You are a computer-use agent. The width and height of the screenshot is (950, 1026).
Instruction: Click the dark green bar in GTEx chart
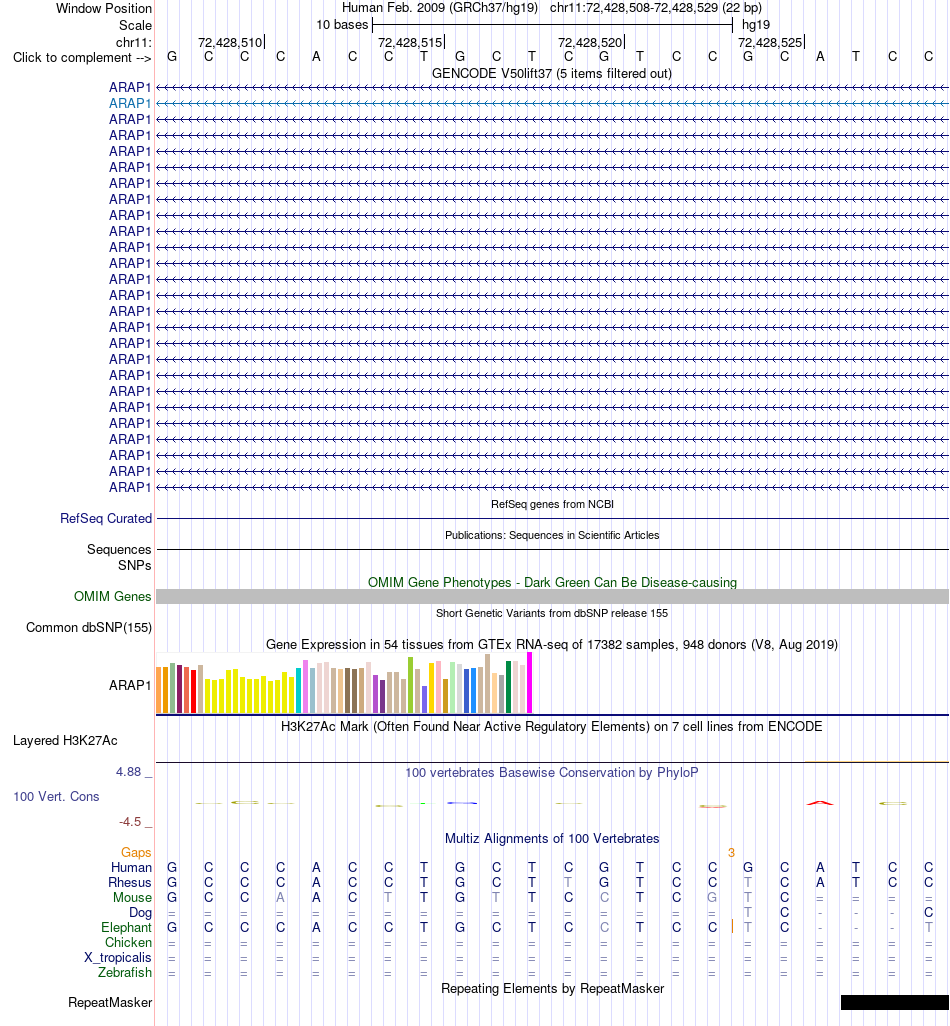pyautogui.click(x=508, y=686)
